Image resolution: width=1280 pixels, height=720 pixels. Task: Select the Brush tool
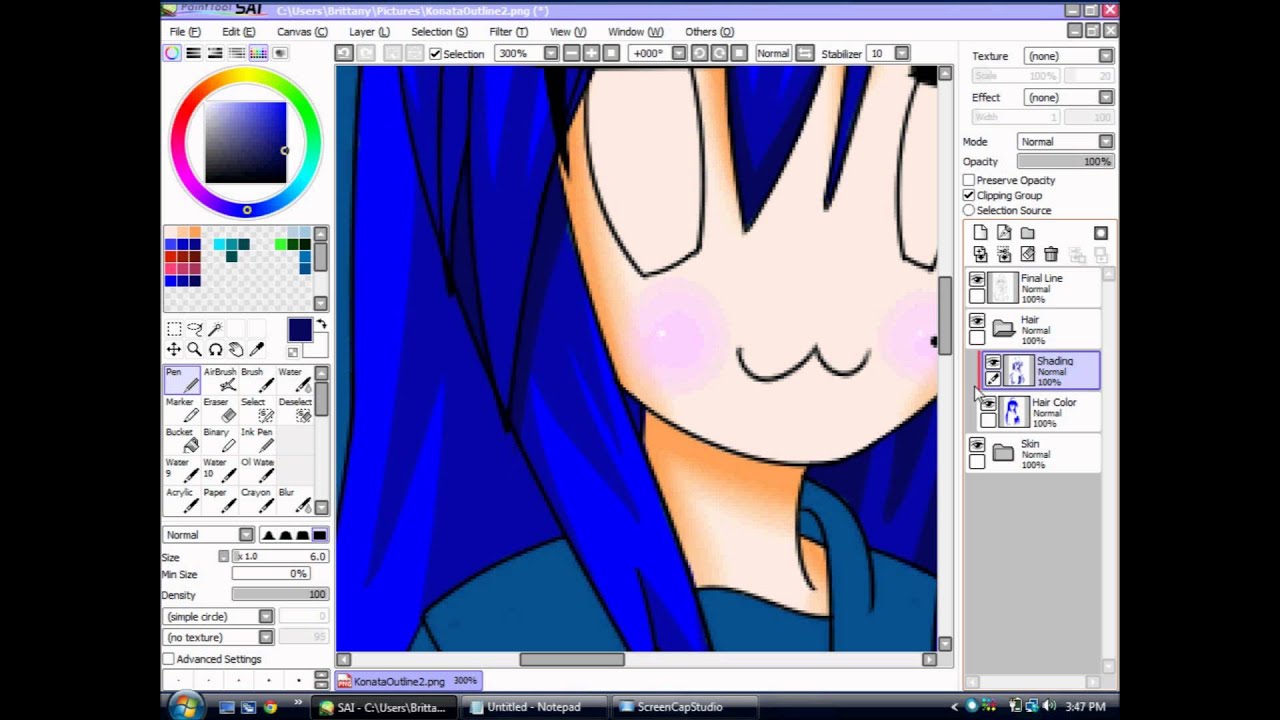tap(258, 380)
